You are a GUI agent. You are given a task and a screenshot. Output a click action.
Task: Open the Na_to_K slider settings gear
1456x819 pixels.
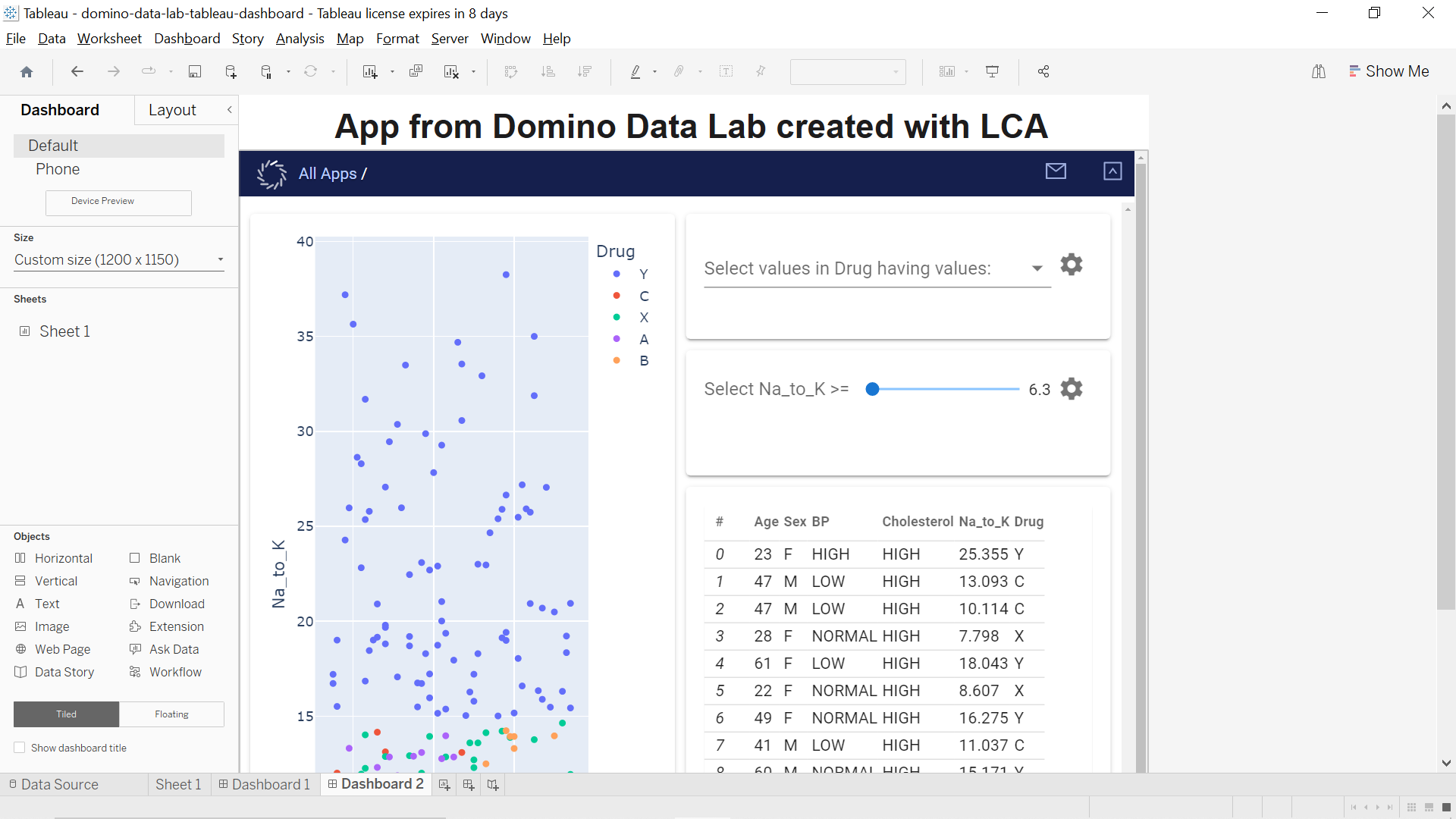(1072, 389)
